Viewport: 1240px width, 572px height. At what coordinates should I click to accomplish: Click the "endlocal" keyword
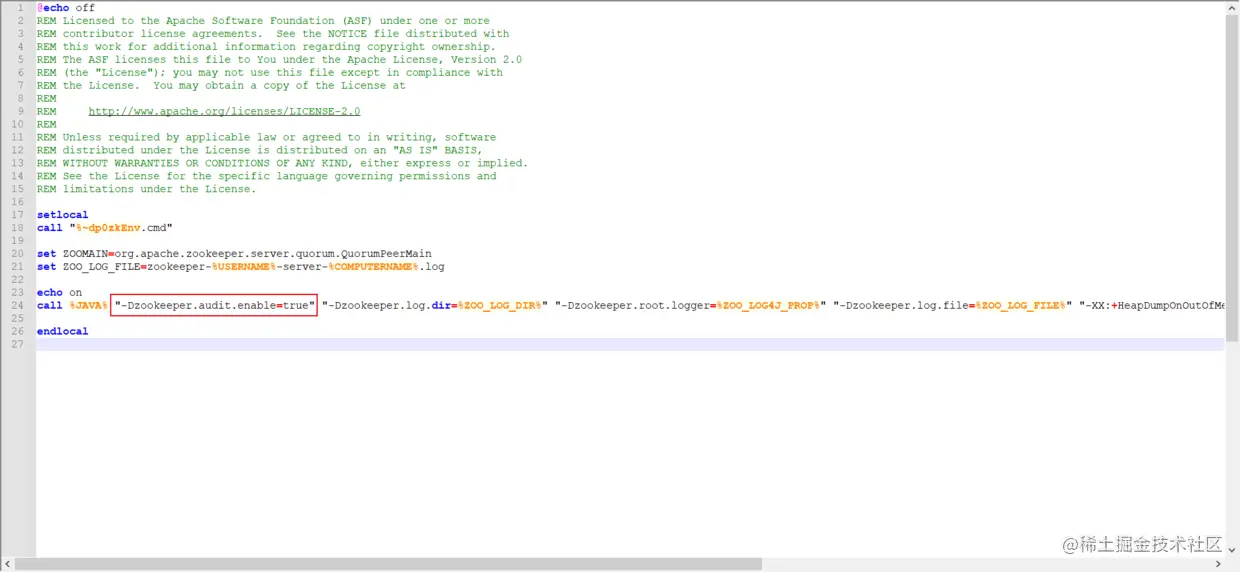62,331
